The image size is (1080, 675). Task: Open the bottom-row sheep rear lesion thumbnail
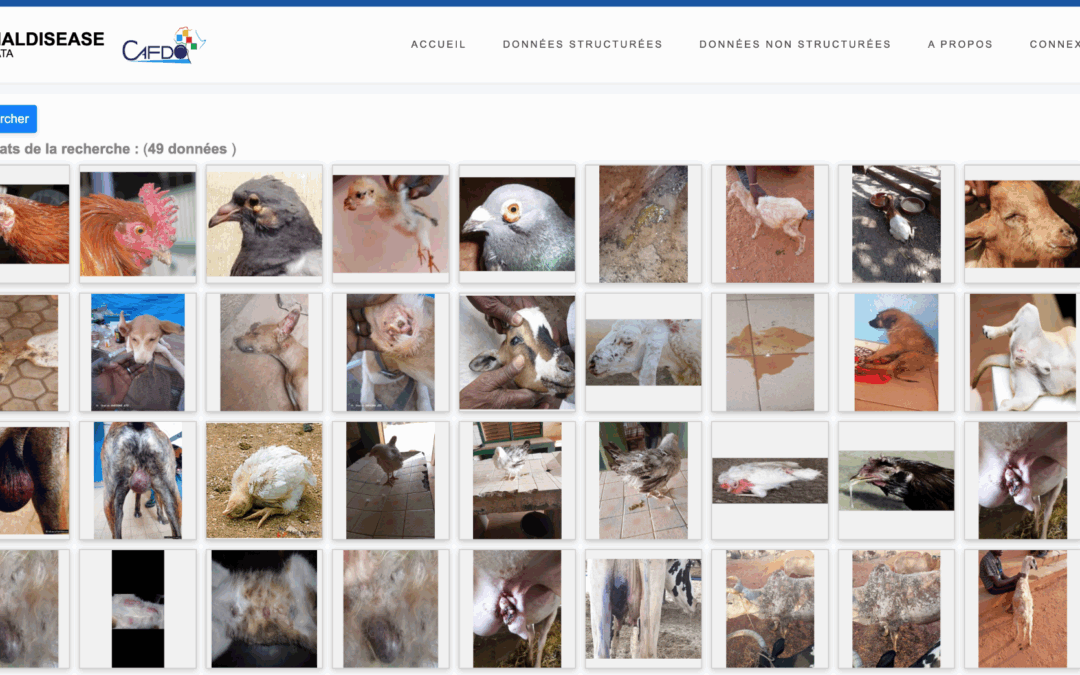(517, 608)
